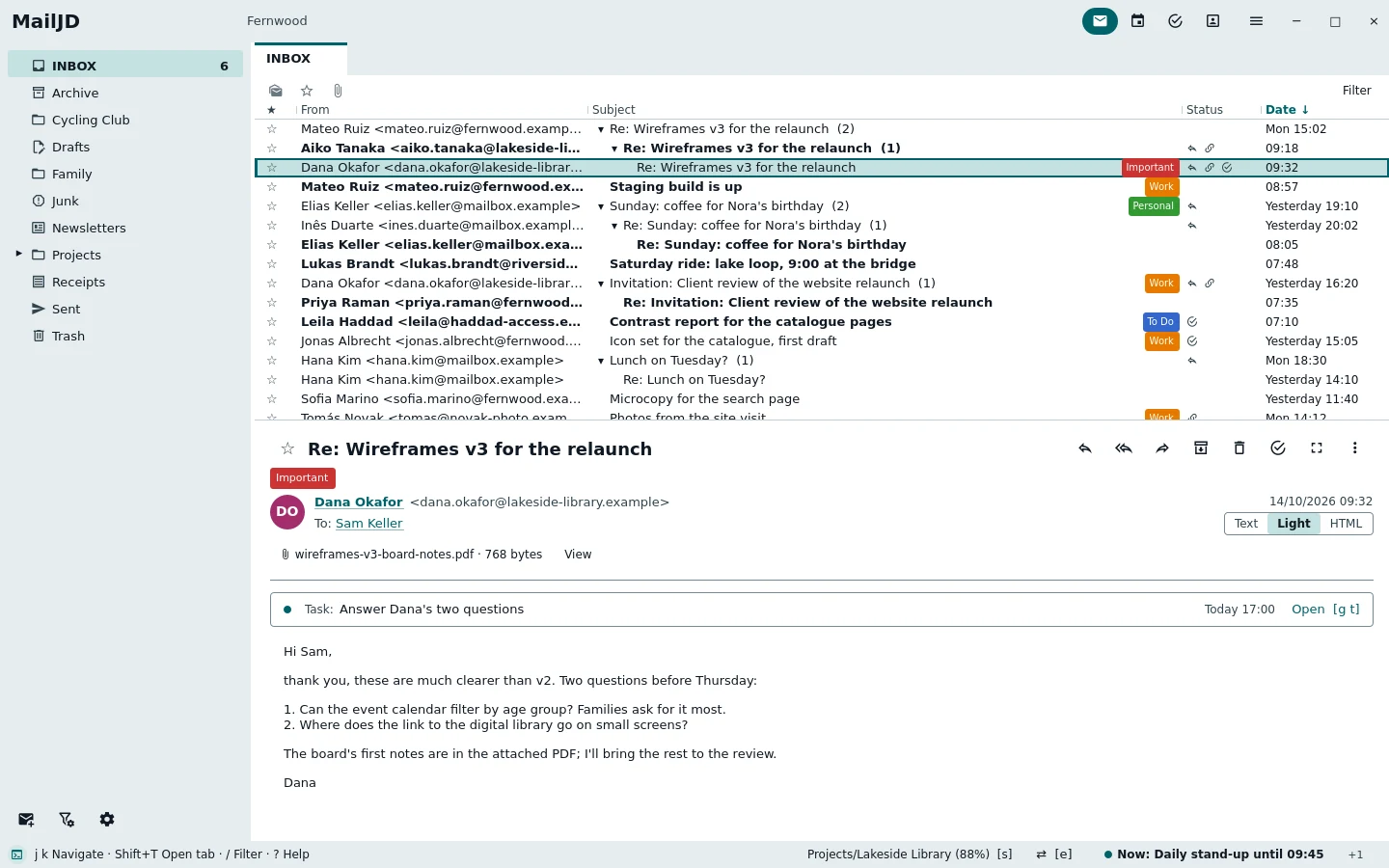Archive the open message
1389x868 pixels.
pyautogui.click(x=1201, y=448)
